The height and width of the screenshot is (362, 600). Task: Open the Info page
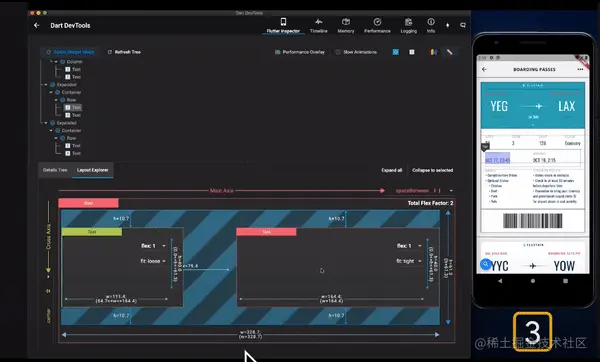pyautogui.click(x=431, y=26)
